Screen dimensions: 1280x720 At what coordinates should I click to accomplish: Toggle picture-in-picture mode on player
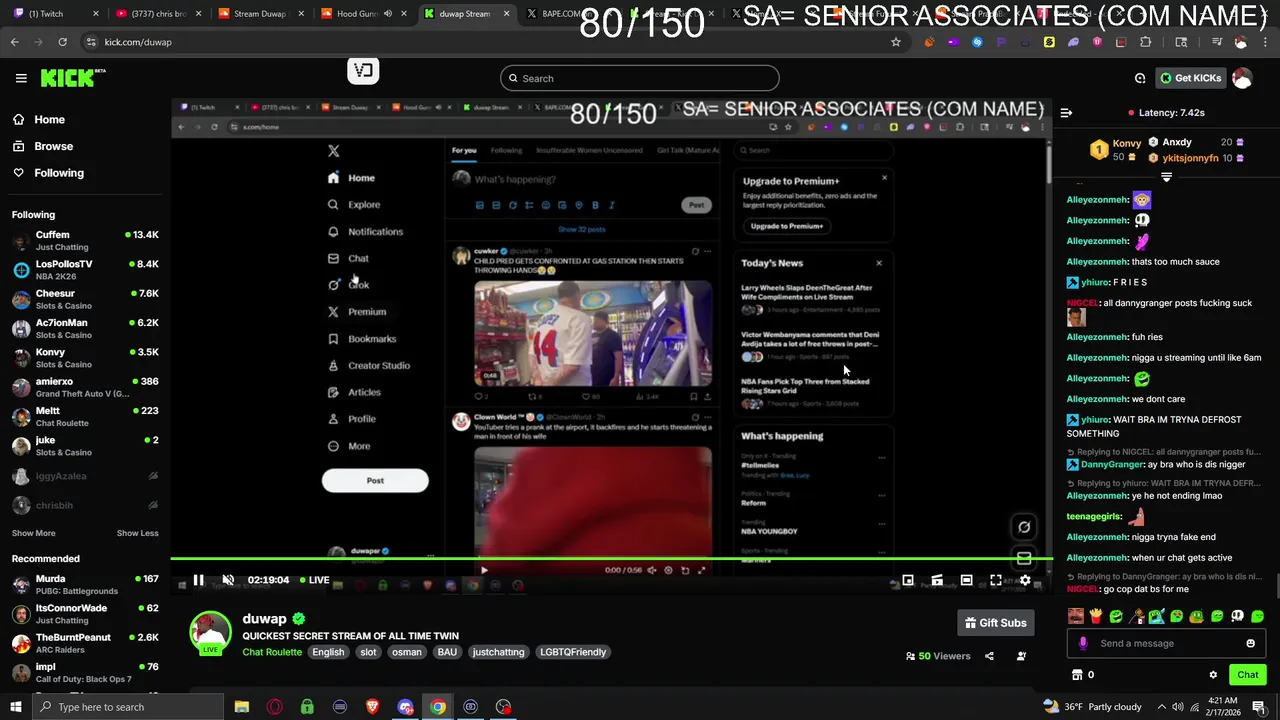tap(908, 580)
